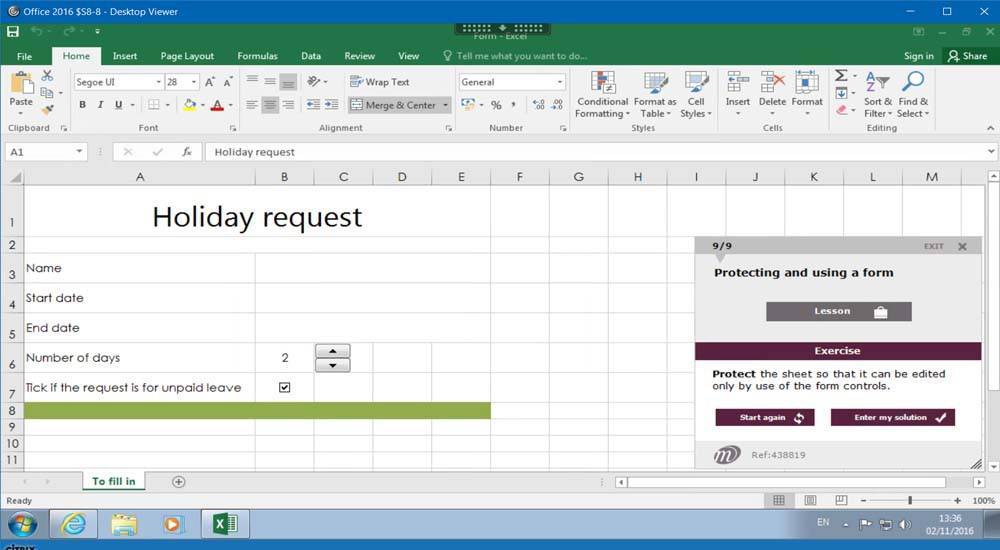The width and height of the screenshot is (1000, 550).
Task: Untick the unpaid leave checkbox
Action: pyautogui.click(x=284, y=387)
